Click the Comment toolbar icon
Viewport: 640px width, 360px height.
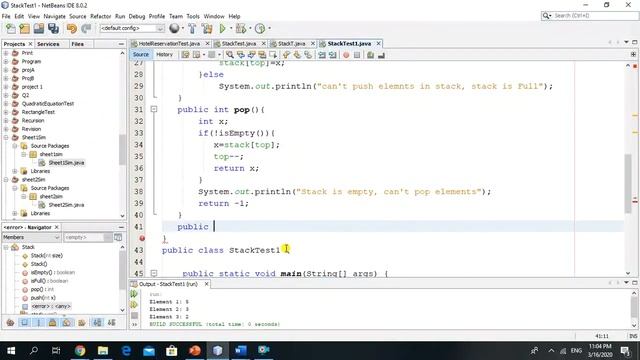370,55
